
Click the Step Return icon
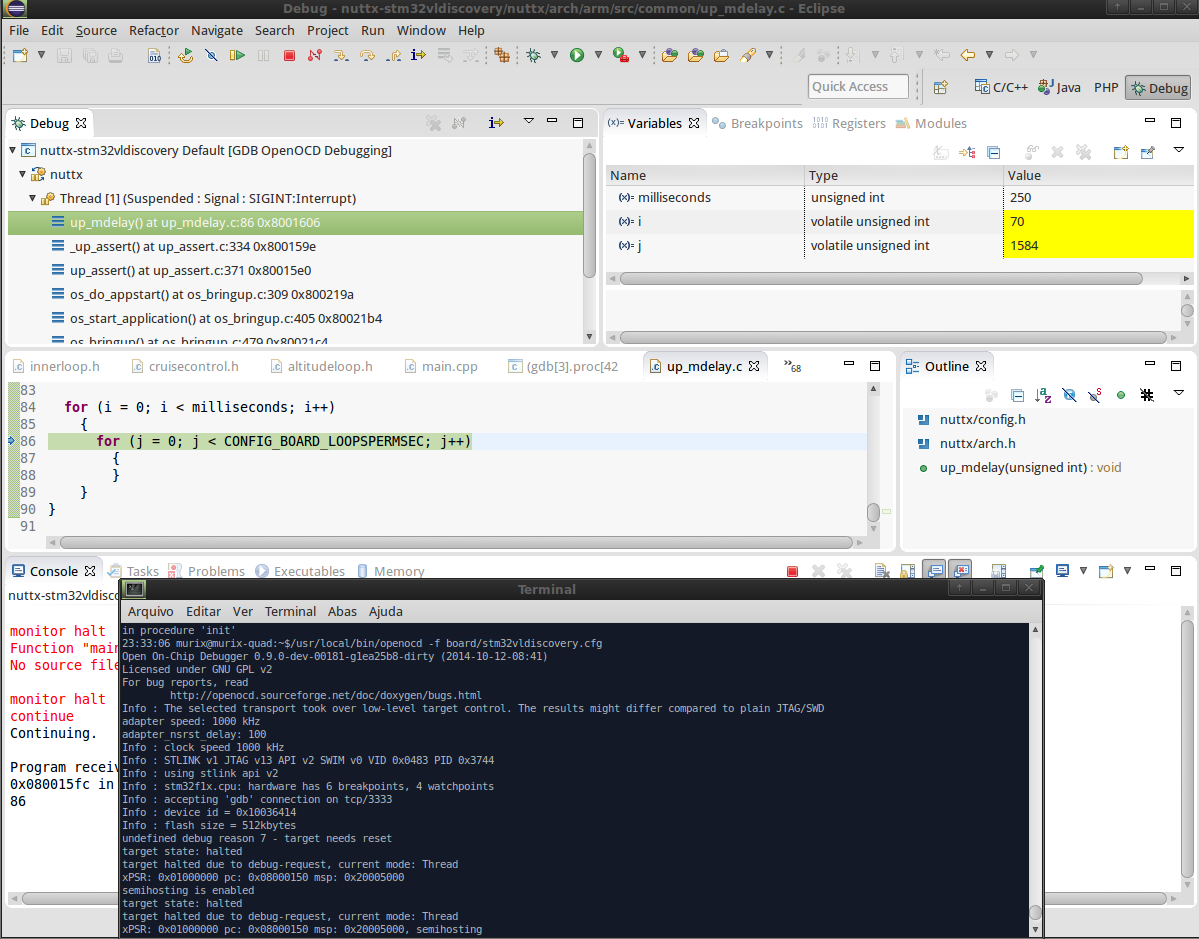tap(393, 55)
